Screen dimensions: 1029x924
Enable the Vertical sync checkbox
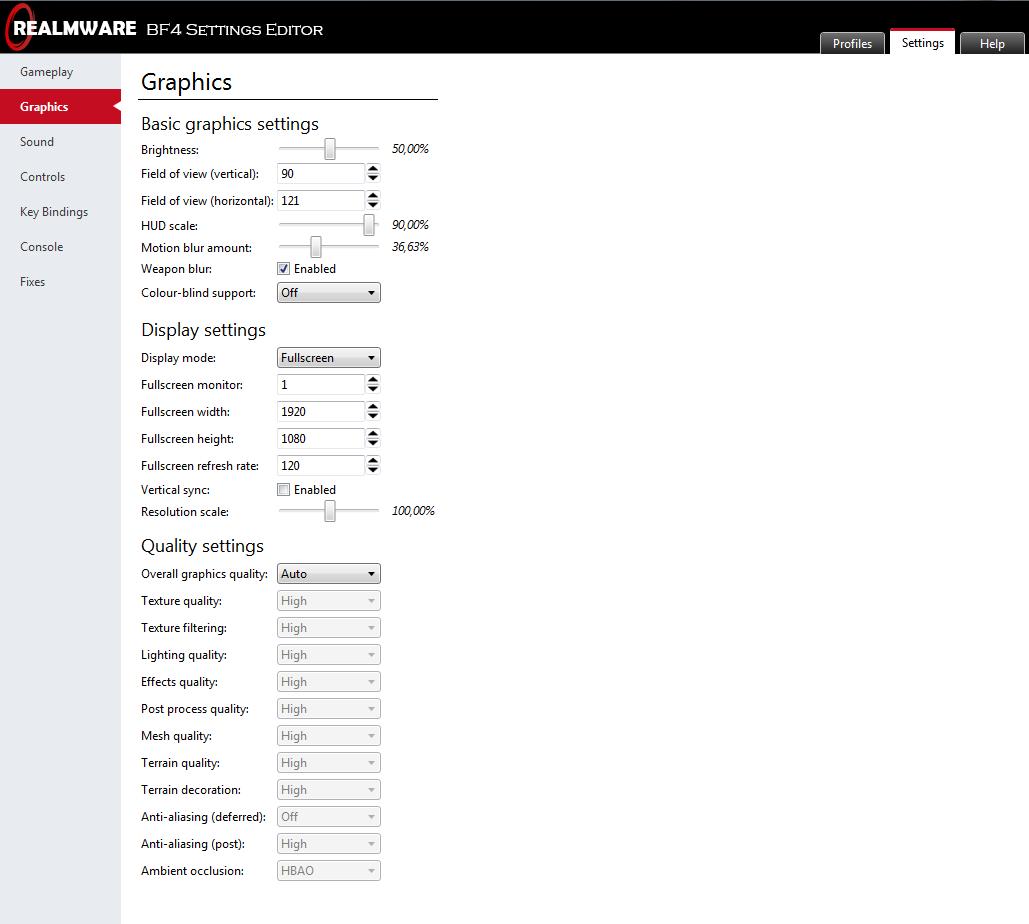(284, 490)
